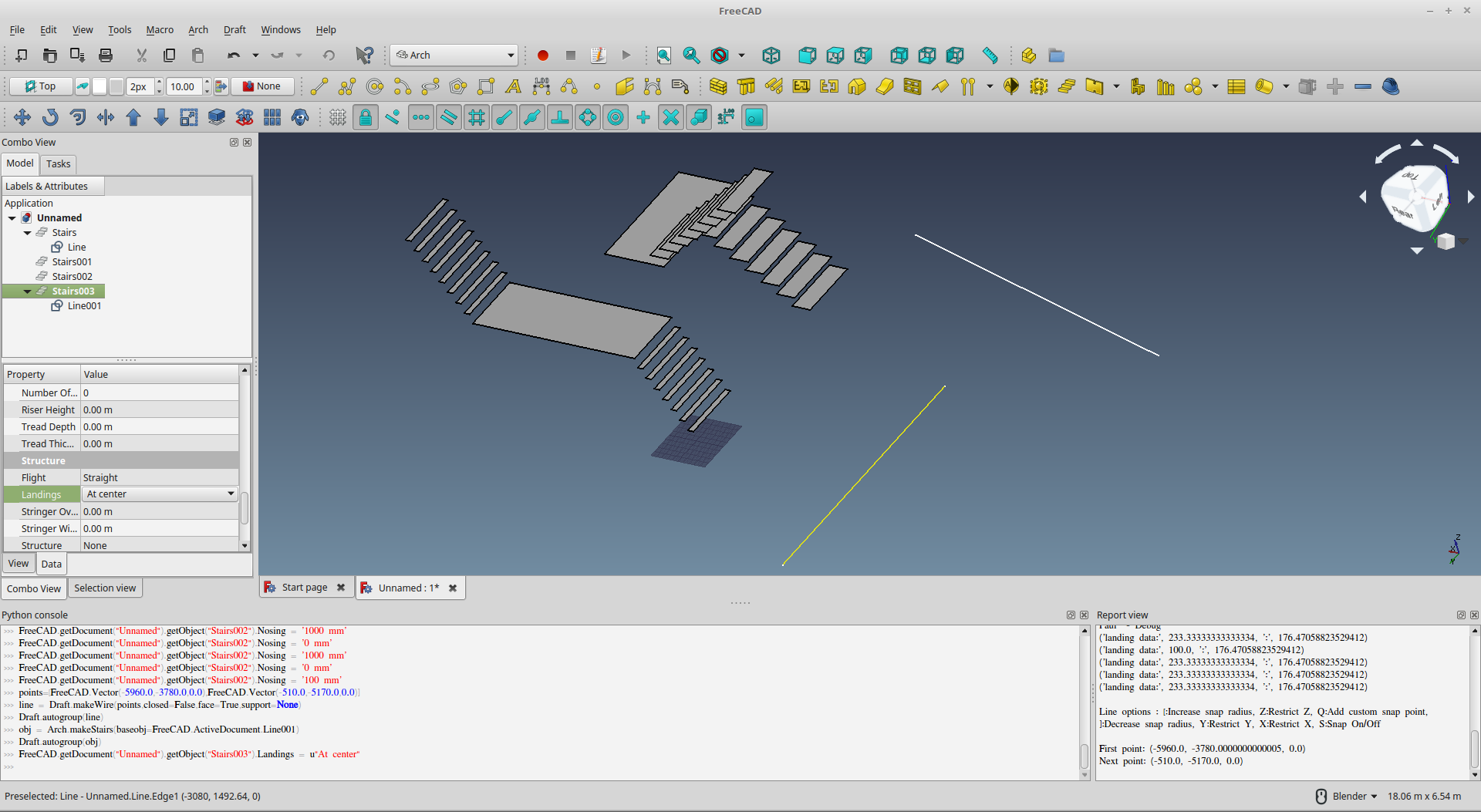This screenshot has height=812, width=1481.
Task: Select the Draft Line tool
Action: pos(319,86)
